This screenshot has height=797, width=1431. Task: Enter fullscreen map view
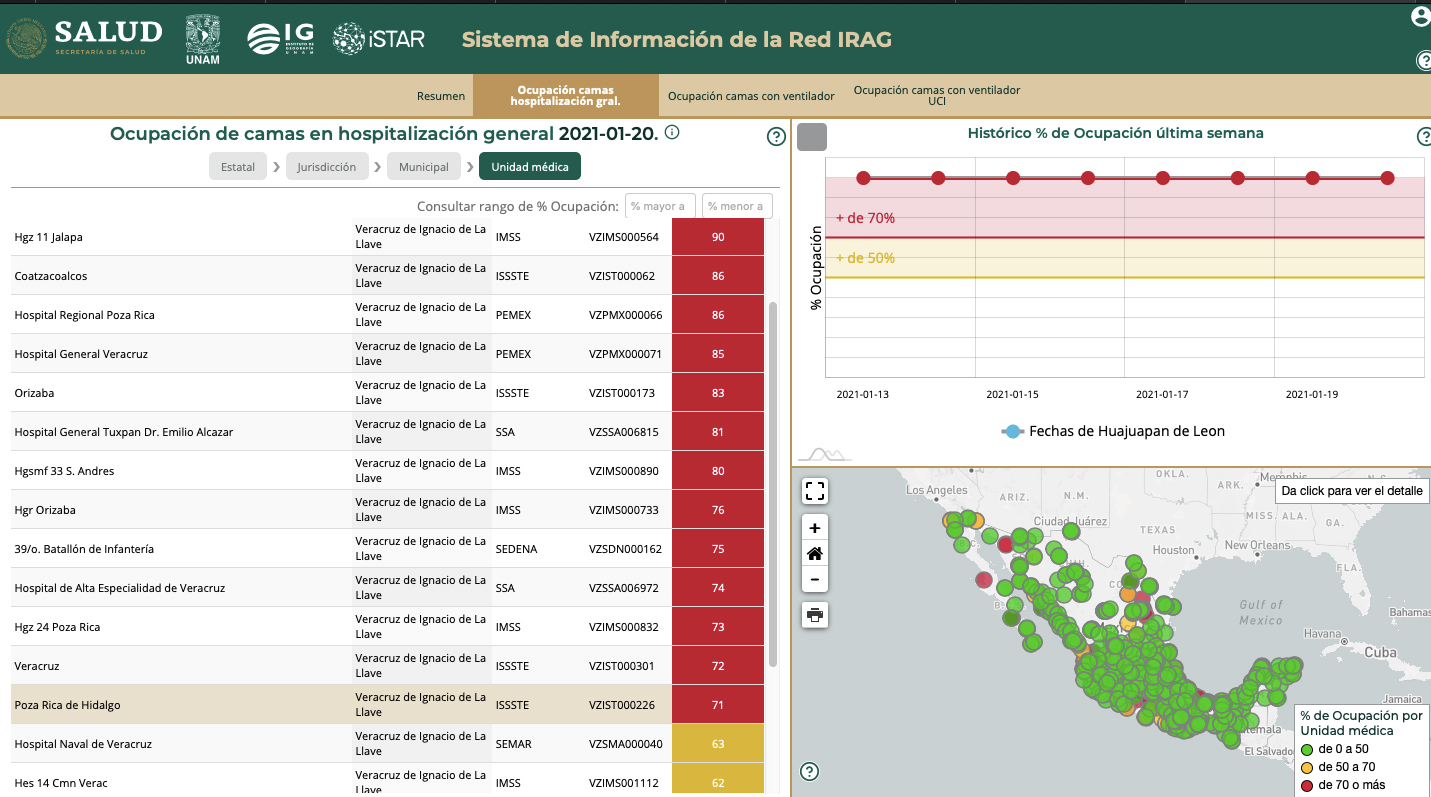pos(815,491)
